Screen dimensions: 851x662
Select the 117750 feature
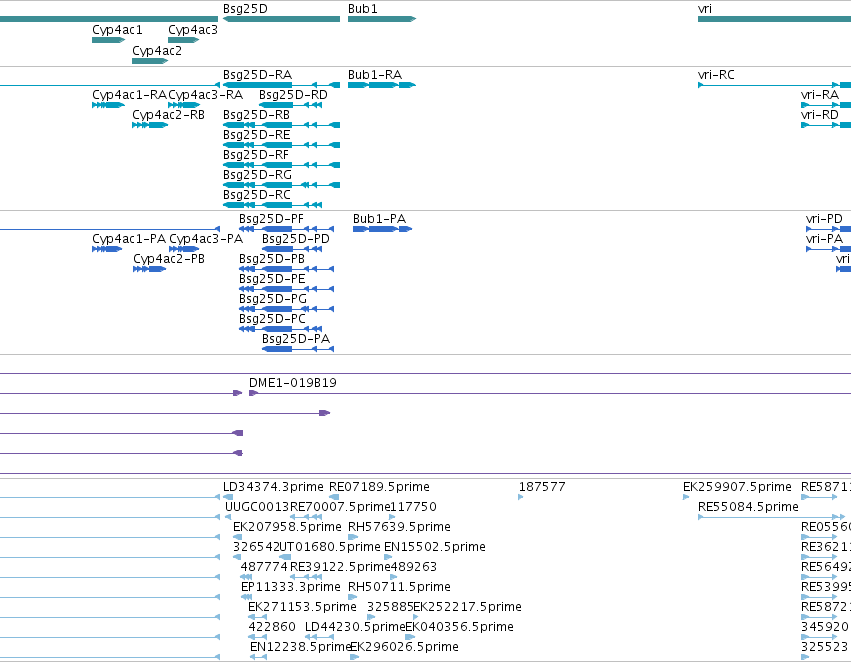392,517
